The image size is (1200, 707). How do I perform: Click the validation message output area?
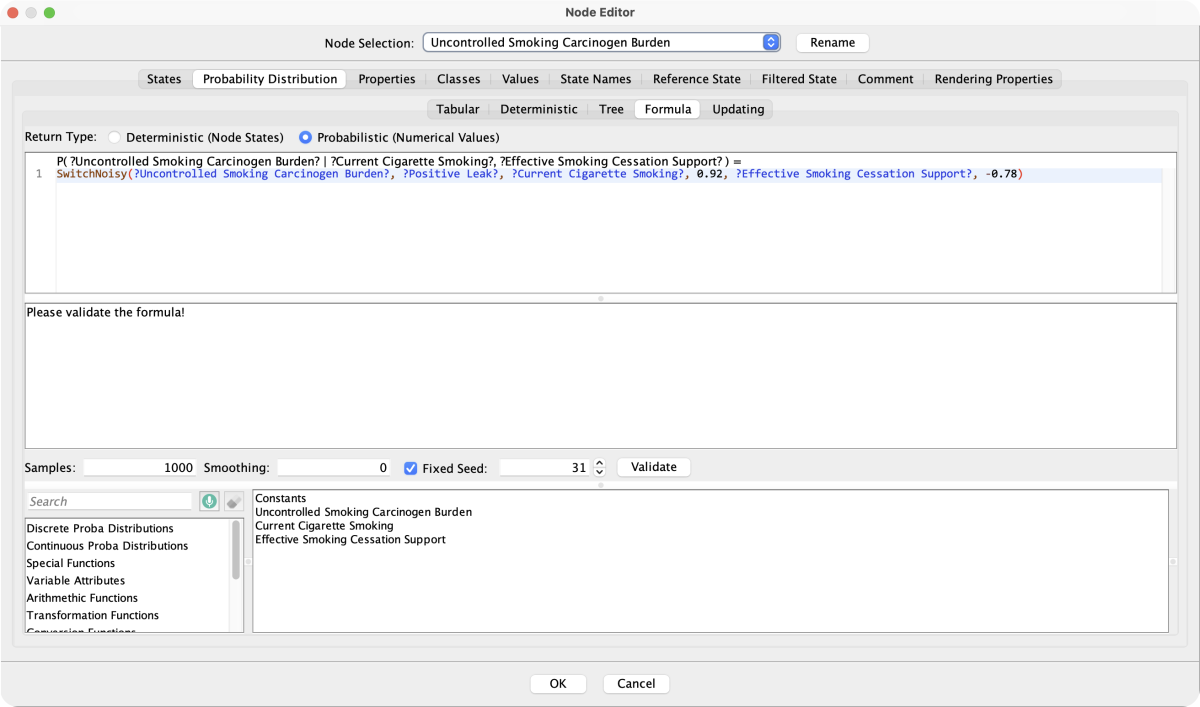[x=600, y=376]
